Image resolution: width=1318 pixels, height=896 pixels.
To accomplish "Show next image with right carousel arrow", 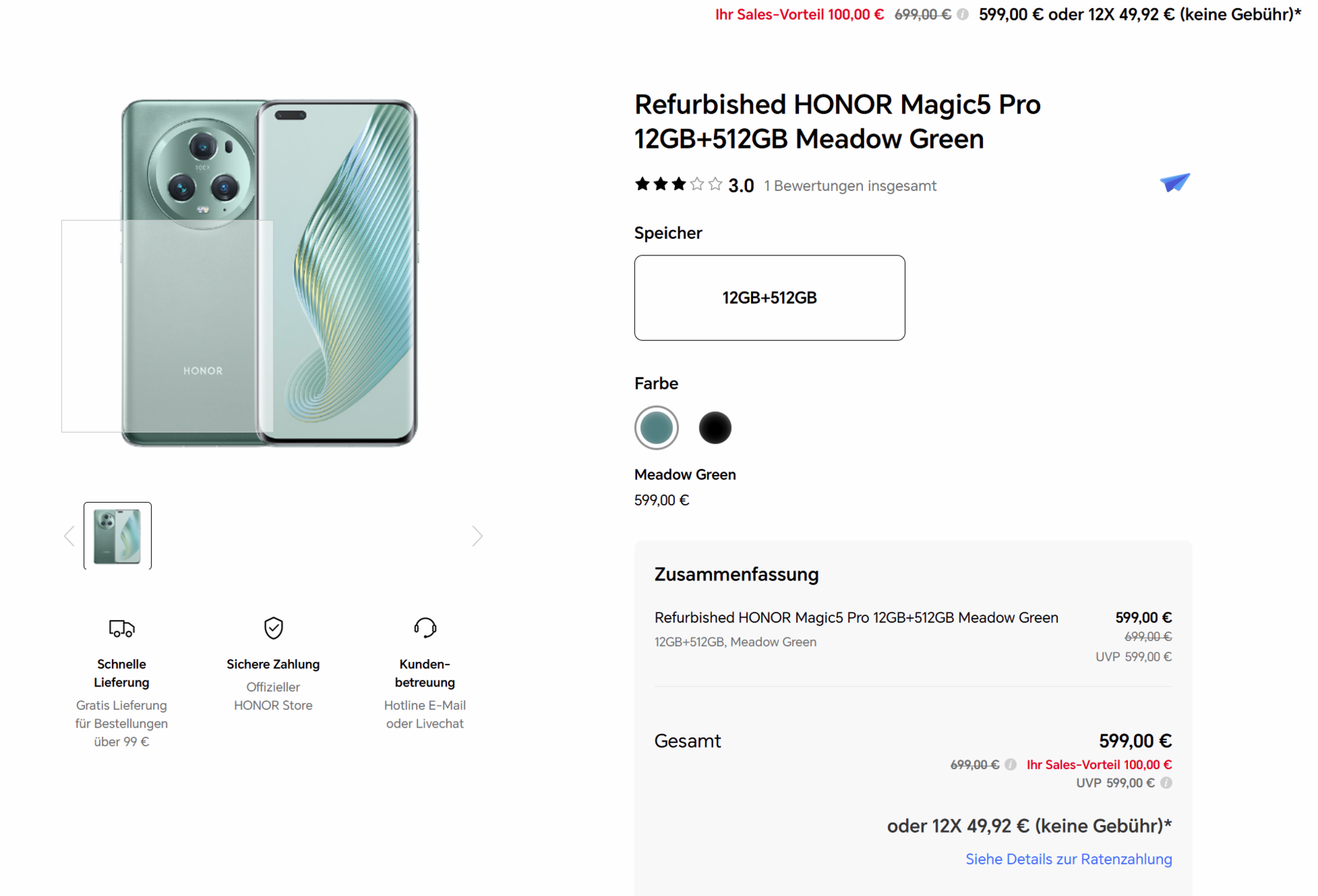I will tap(477, 536).
